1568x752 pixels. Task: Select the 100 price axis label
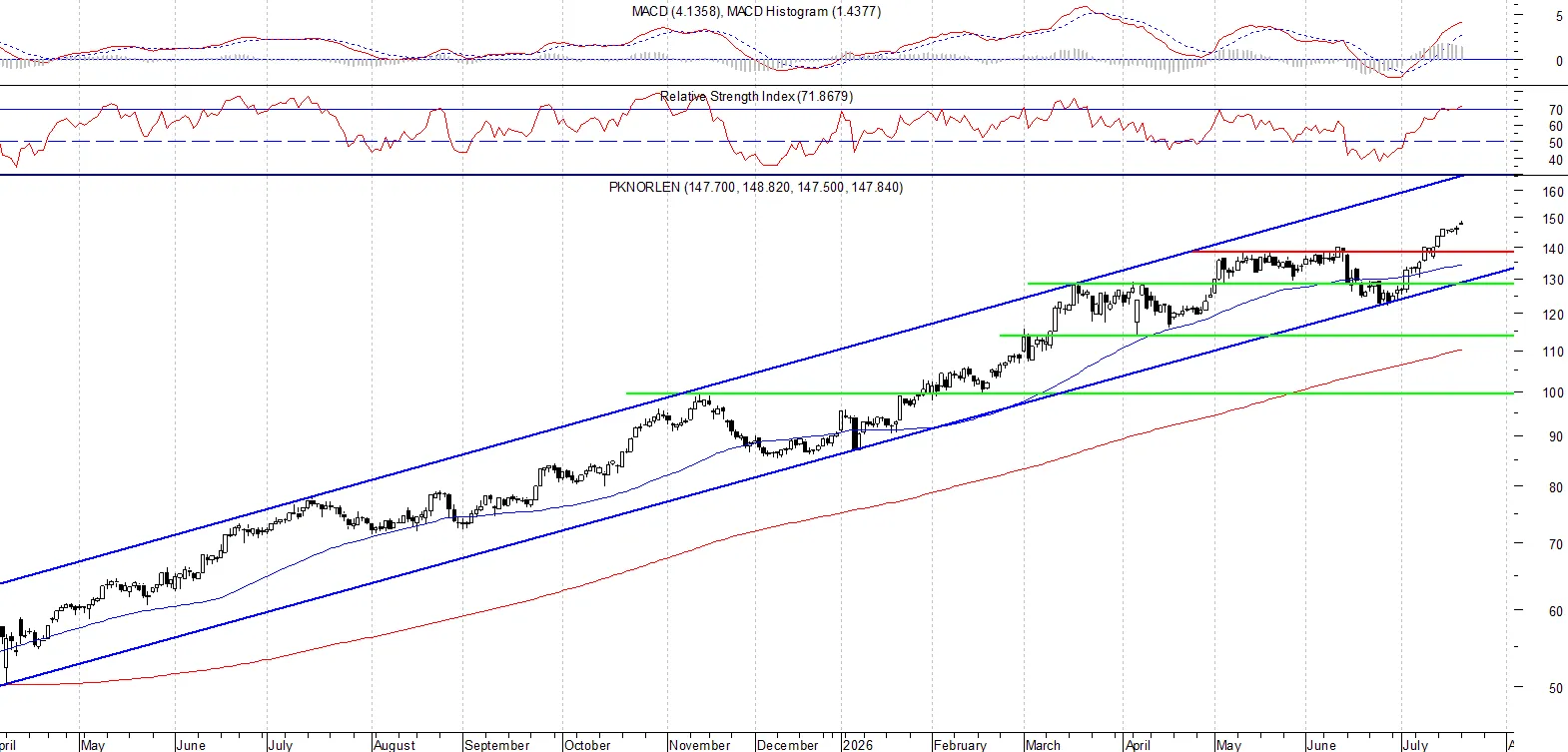[x=1553, y=392]
